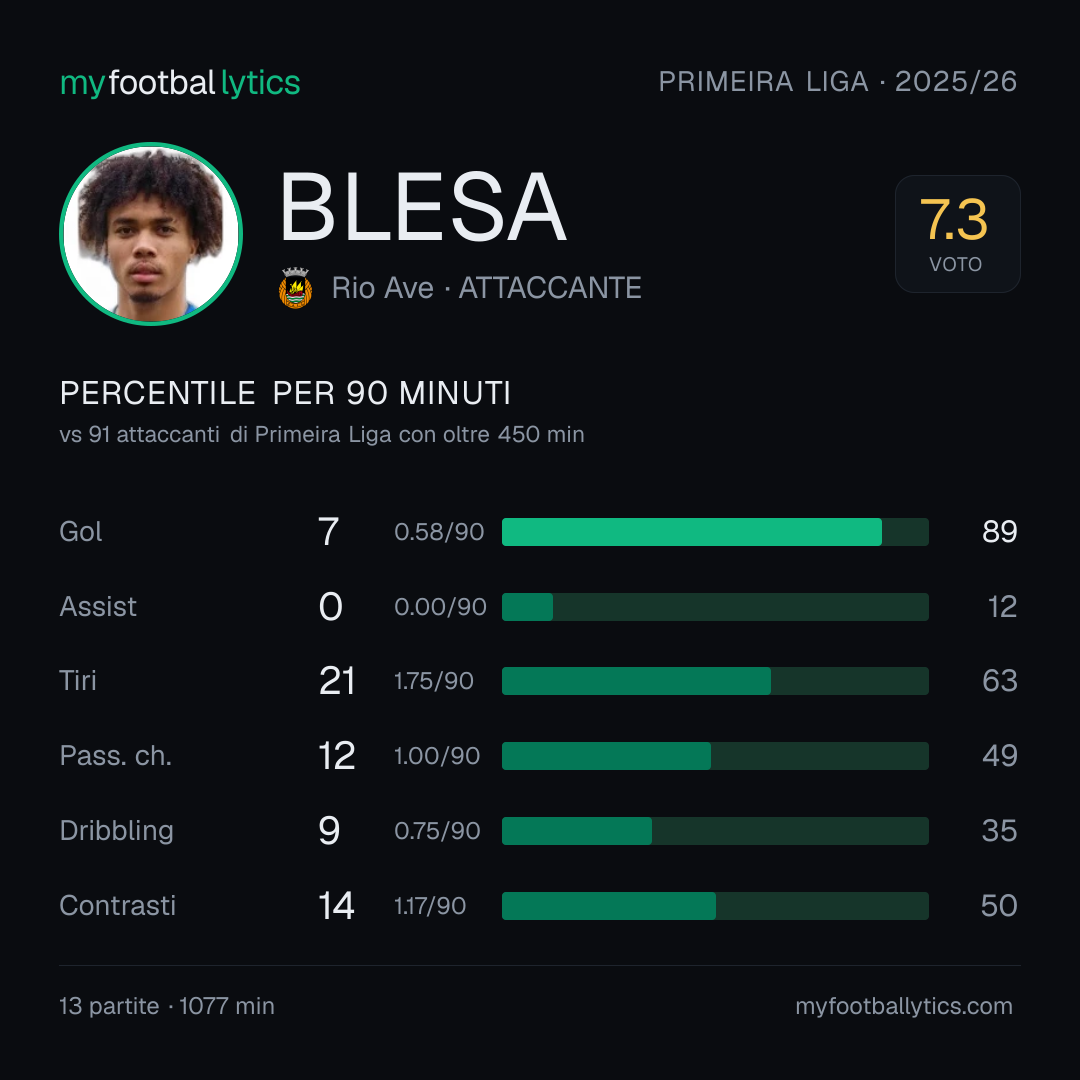Open Blesa's player portrait photo
The height and width of the screenshot is (1080, 1080).
(151, 233)
